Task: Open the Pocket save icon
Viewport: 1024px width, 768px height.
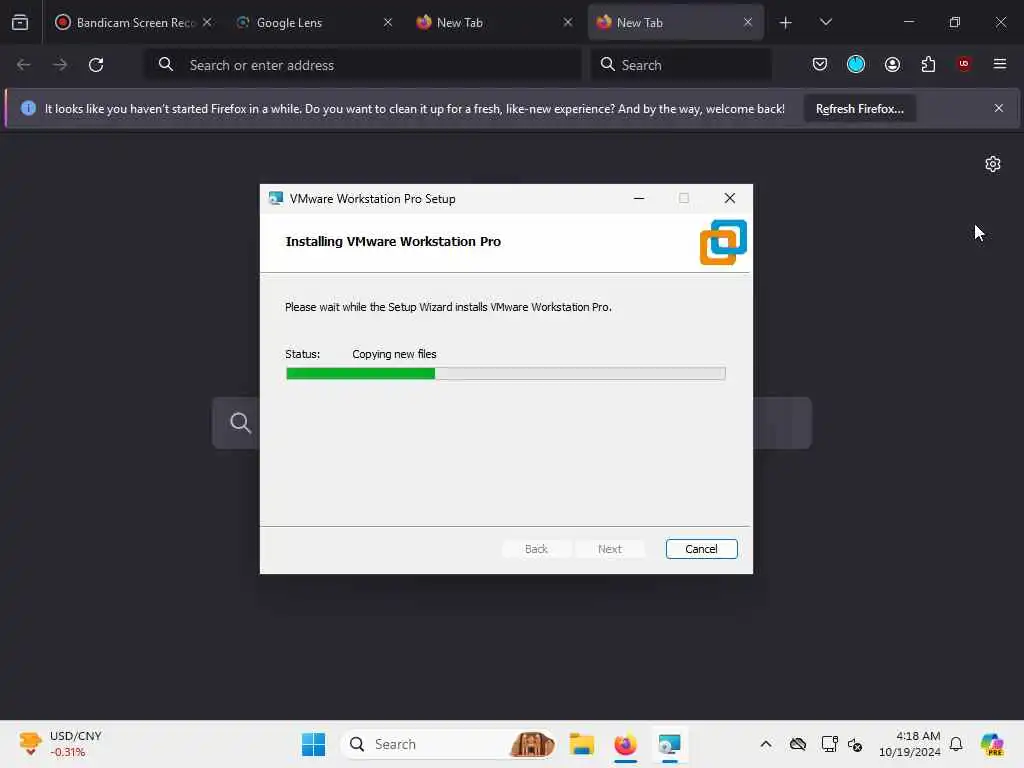Action: click(820, 64)
